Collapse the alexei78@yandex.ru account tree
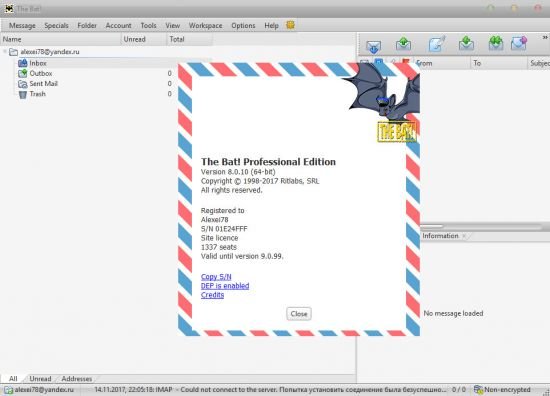The image size is (550, 396). tap(5, 52)
